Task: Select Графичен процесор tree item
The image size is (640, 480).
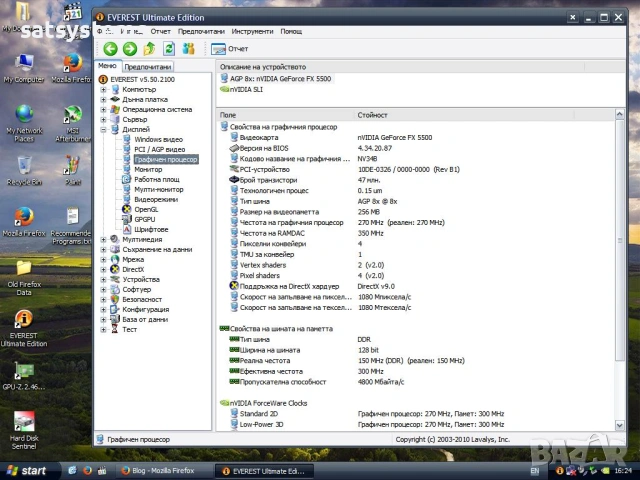Action: coord(166,160)
